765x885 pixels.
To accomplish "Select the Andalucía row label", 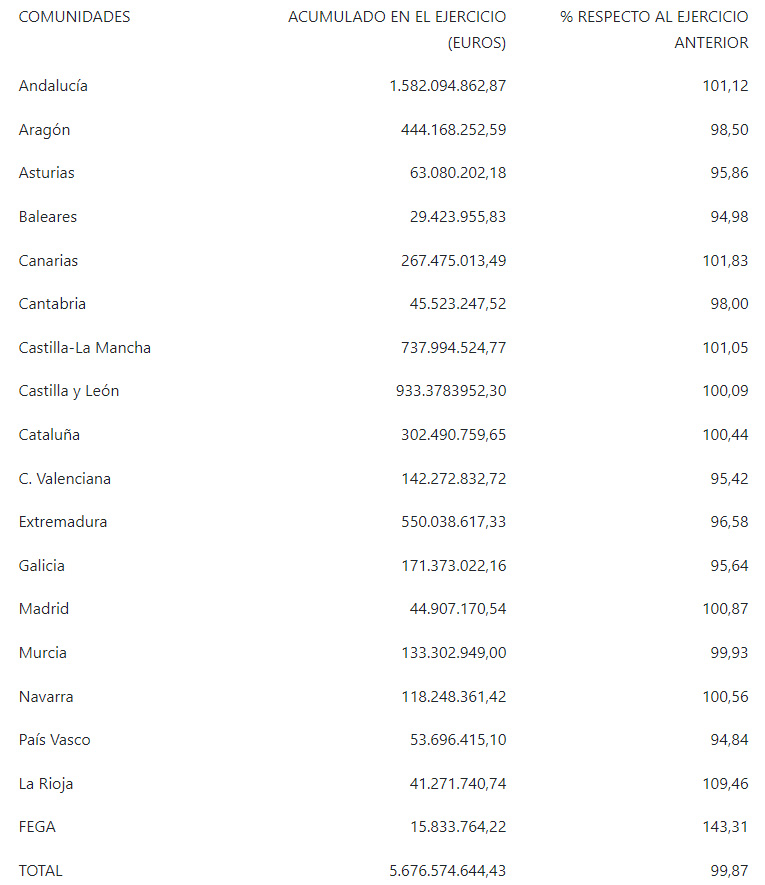I will pyautogui.click(x=53, y=86).
